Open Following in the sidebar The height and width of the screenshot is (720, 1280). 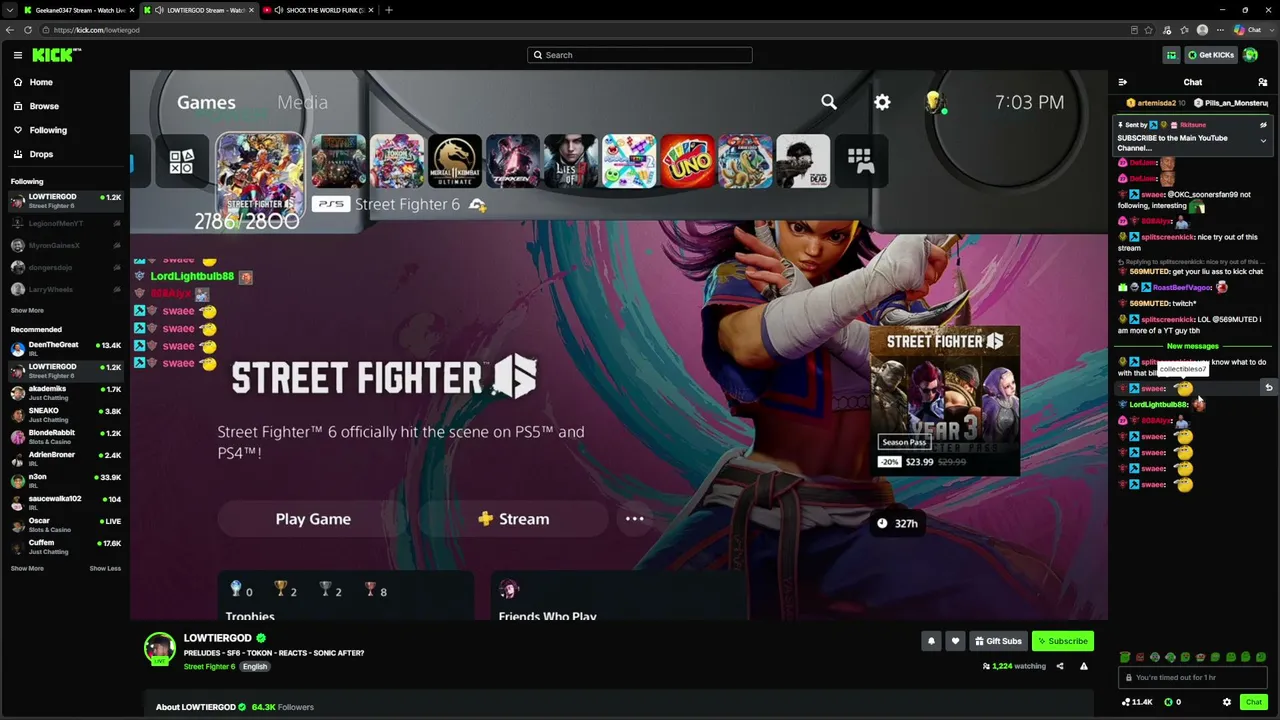pyautogui.click(x=48, y=130)
